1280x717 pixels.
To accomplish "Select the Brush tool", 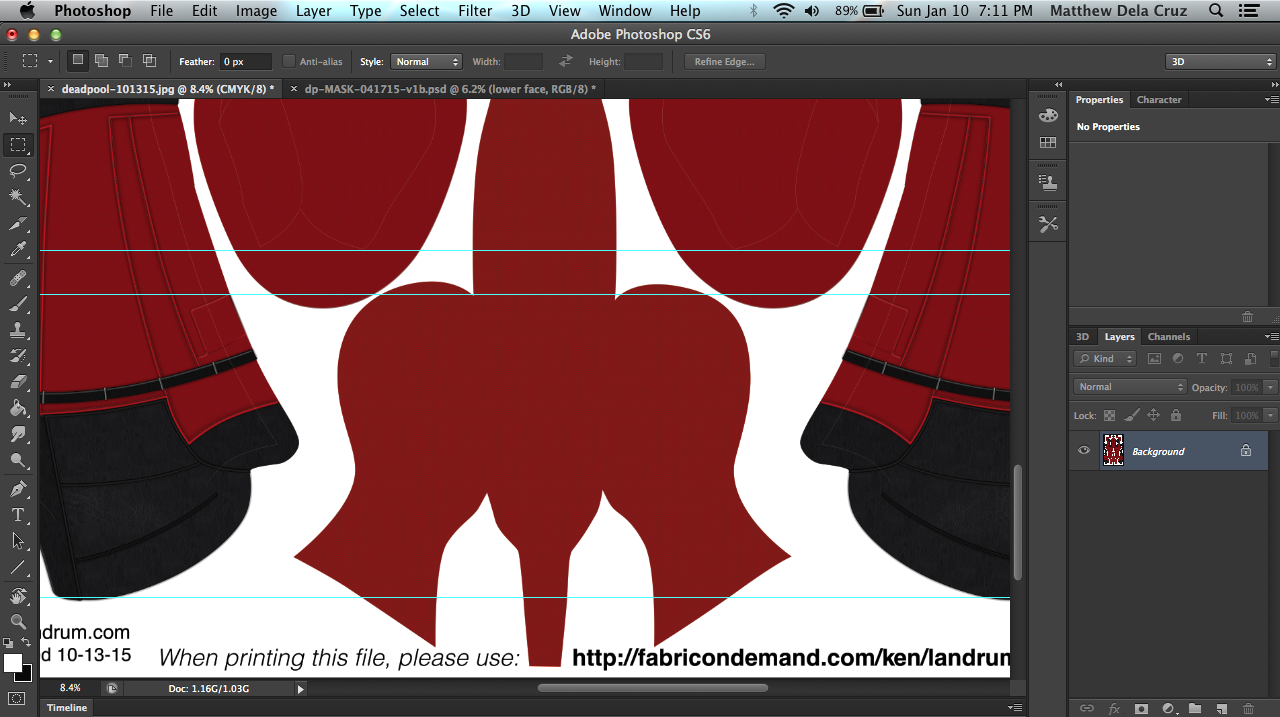I will (18, 303).
